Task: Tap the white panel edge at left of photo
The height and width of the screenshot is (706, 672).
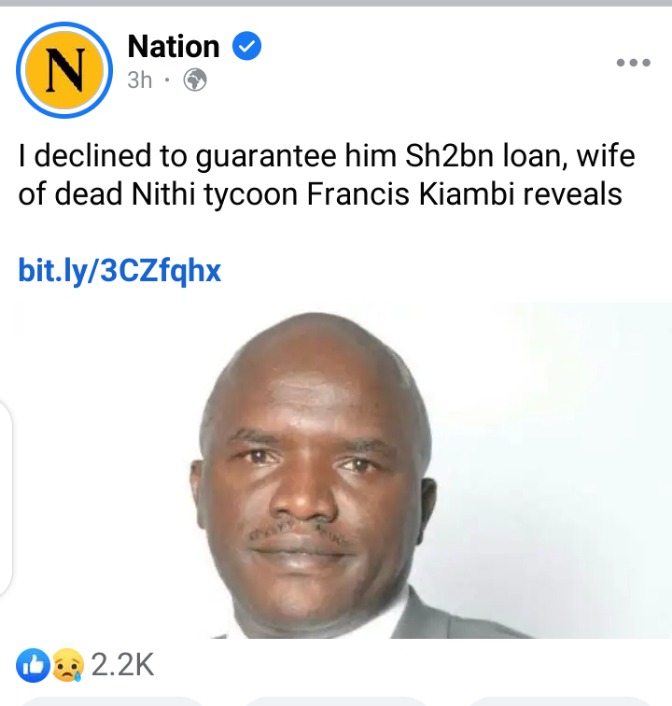Action: pyautogui.click(x=5, y=498)
